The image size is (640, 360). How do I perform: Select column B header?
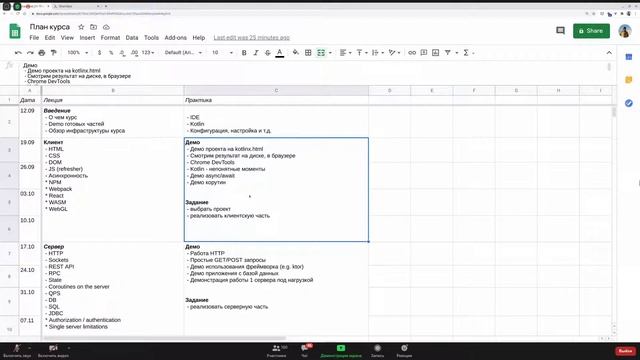click(x=113, y=90)
